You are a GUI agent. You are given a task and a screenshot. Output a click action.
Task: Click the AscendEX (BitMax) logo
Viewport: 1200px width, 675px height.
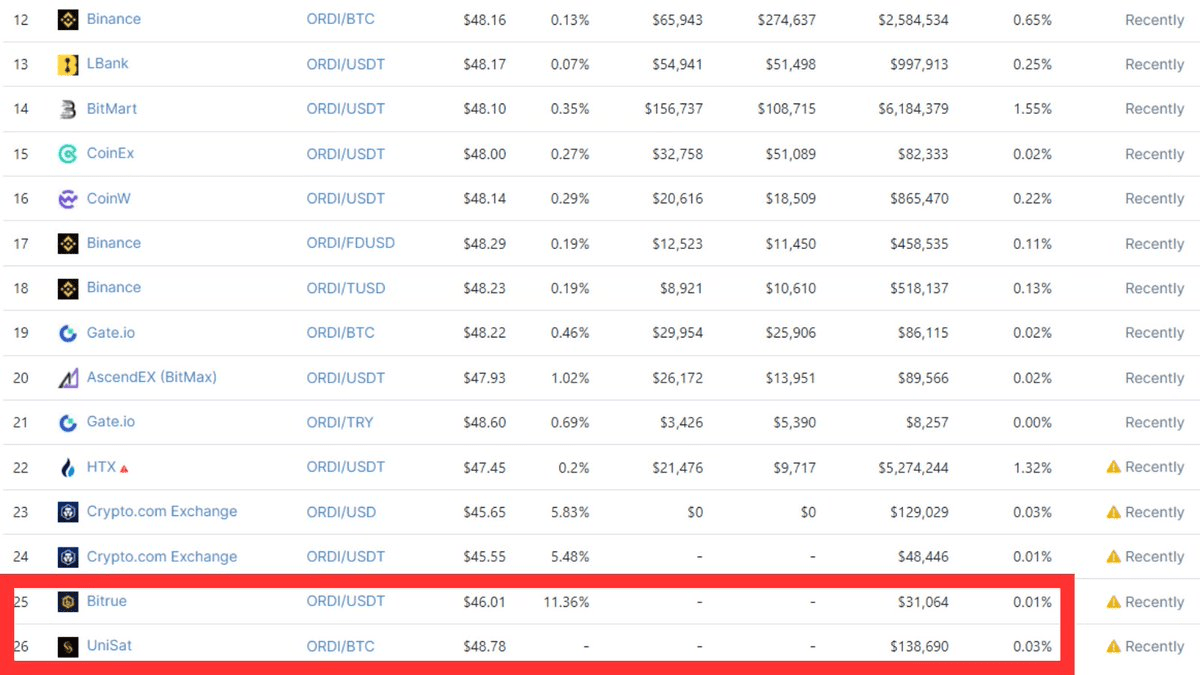68,378
